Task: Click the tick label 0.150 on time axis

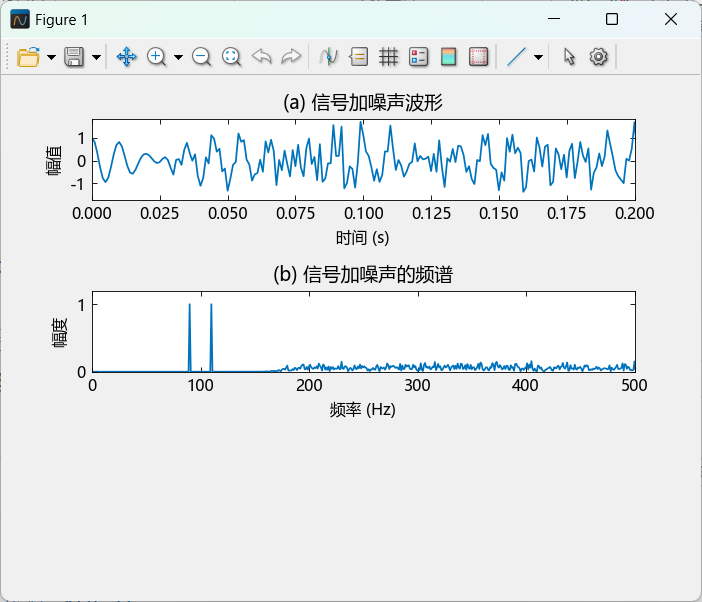Action: [x=499, y=213]
